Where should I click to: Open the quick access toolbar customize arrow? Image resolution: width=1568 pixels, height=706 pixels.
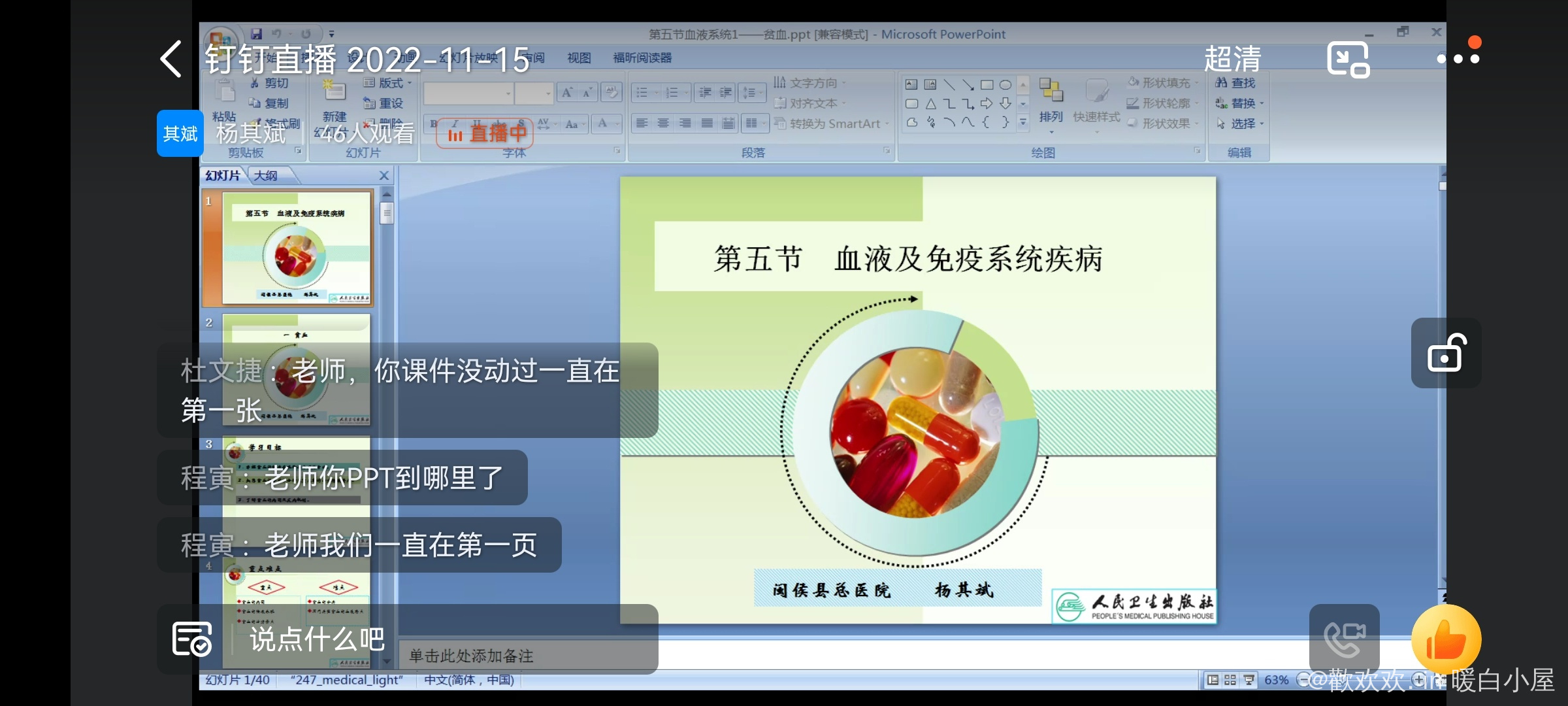pos(331,34)
